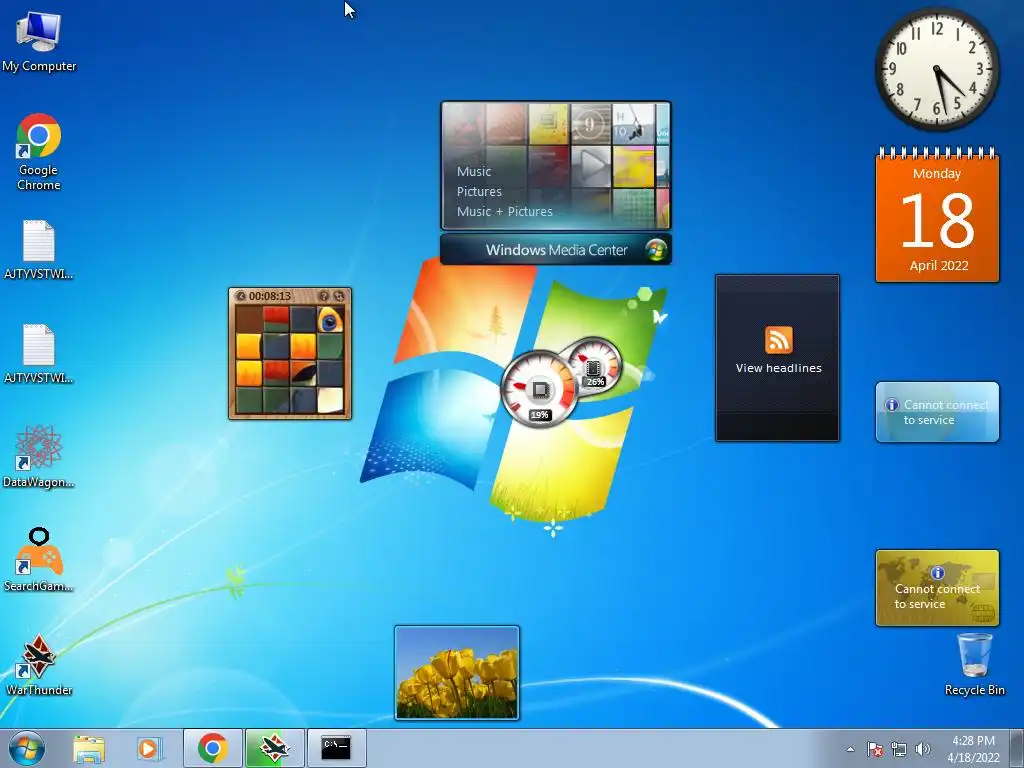Click the puzzle shuffle/solve icon
The width and height of the screenshot is (1024, 768).
pyautogui.click(x=338, y=296)
